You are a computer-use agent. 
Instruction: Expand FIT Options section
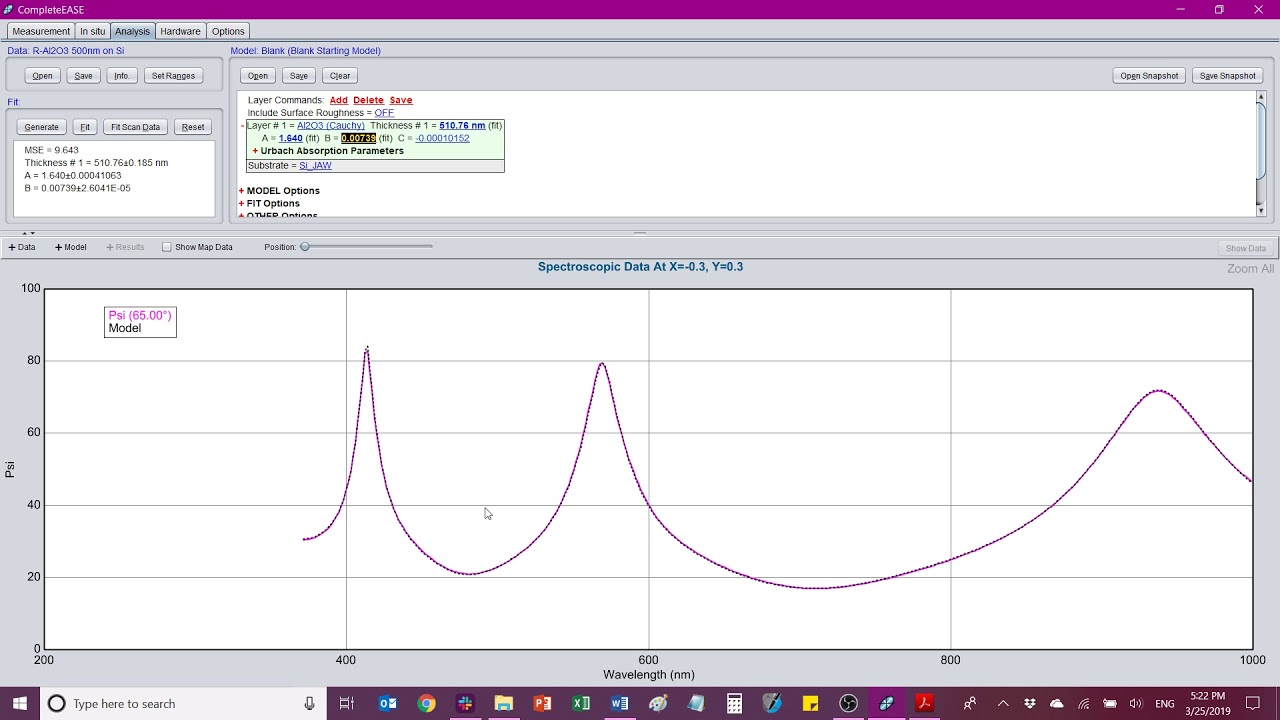pos(242,204)
